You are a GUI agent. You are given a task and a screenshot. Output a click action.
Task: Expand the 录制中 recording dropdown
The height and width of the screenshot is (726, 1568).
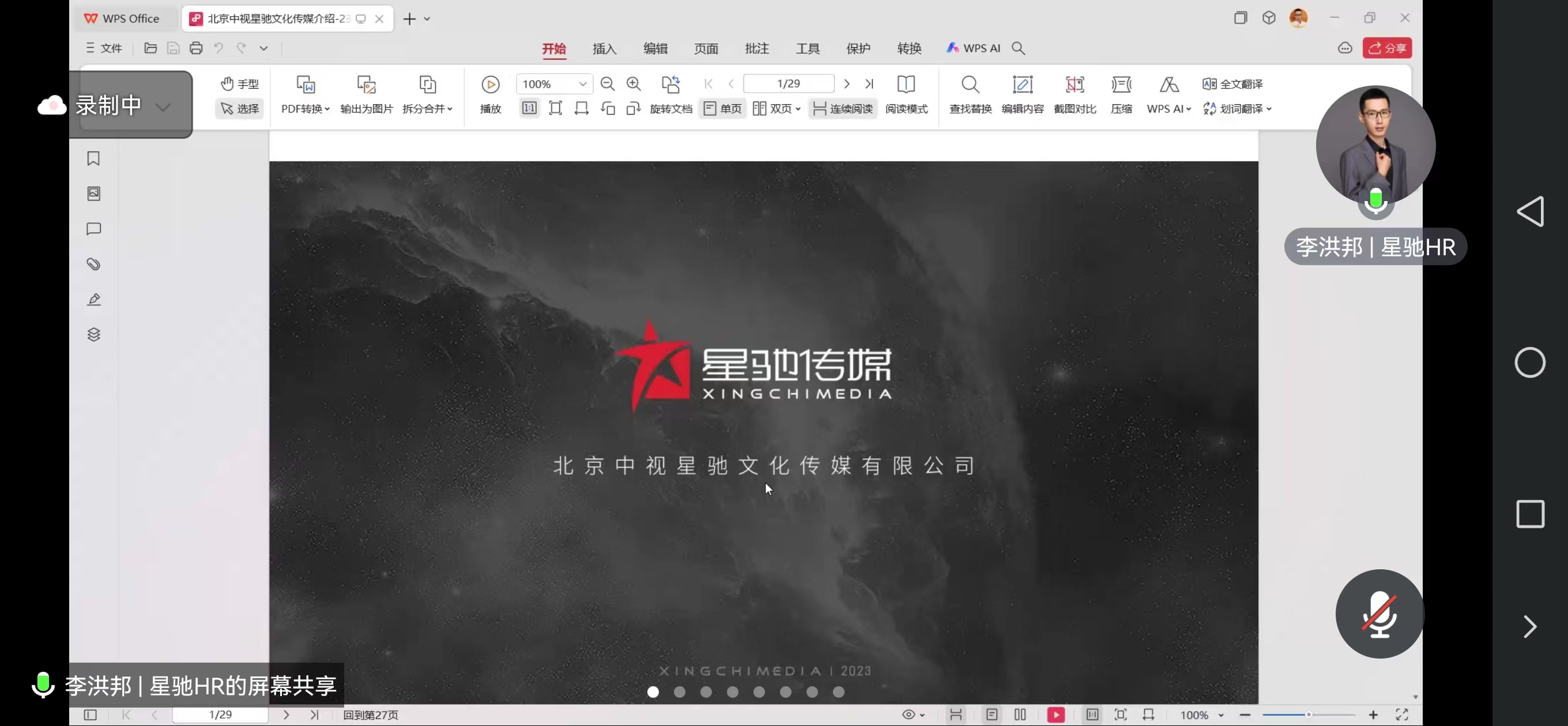pos(163,107)
